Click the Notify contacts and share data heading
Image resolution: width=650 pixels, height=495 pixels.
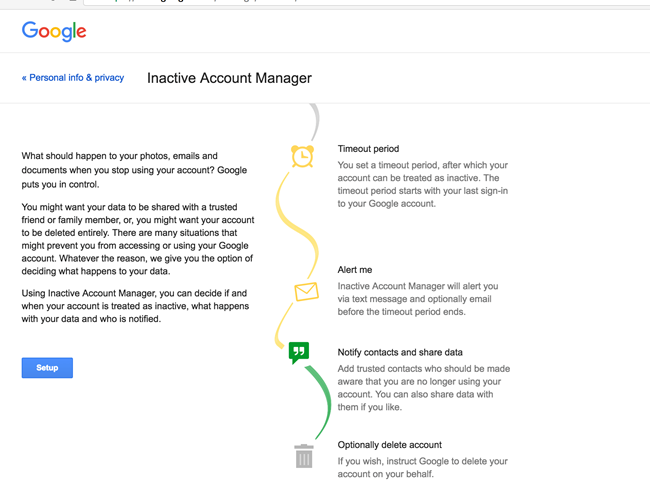click(x=400, y=352)
